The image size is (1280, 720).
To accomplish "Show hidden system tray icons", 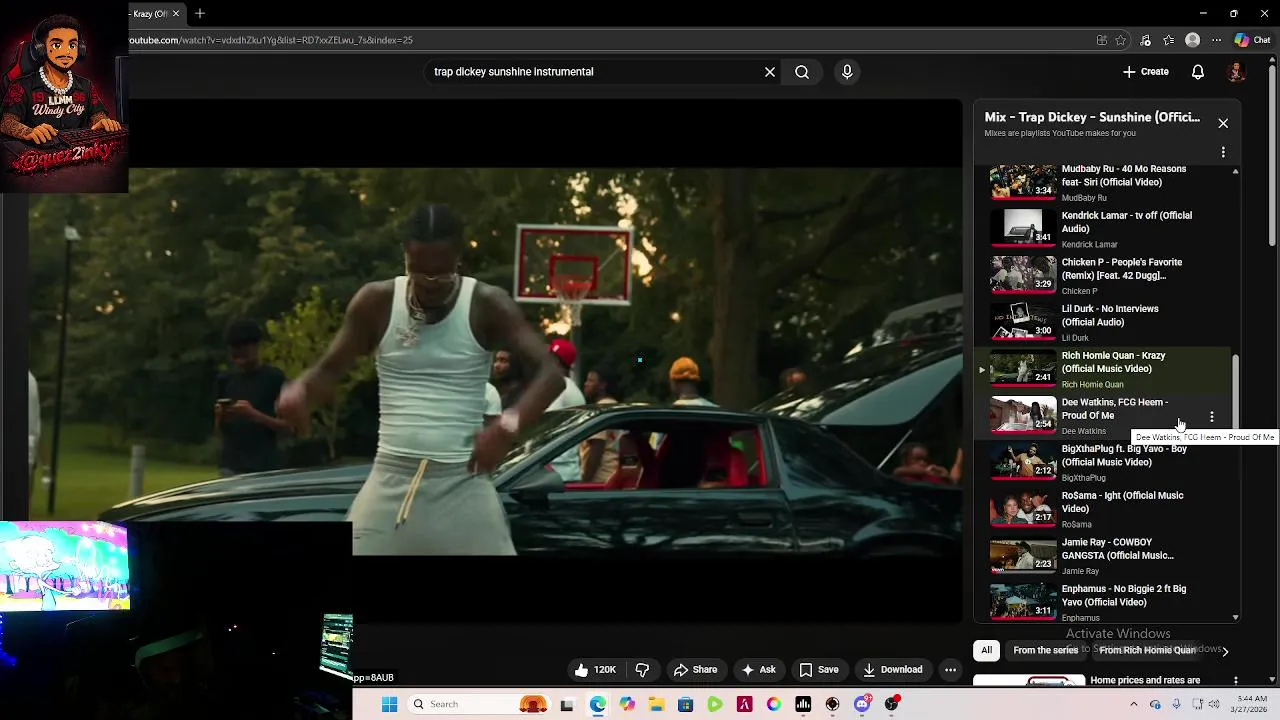I will point(1133,704).
